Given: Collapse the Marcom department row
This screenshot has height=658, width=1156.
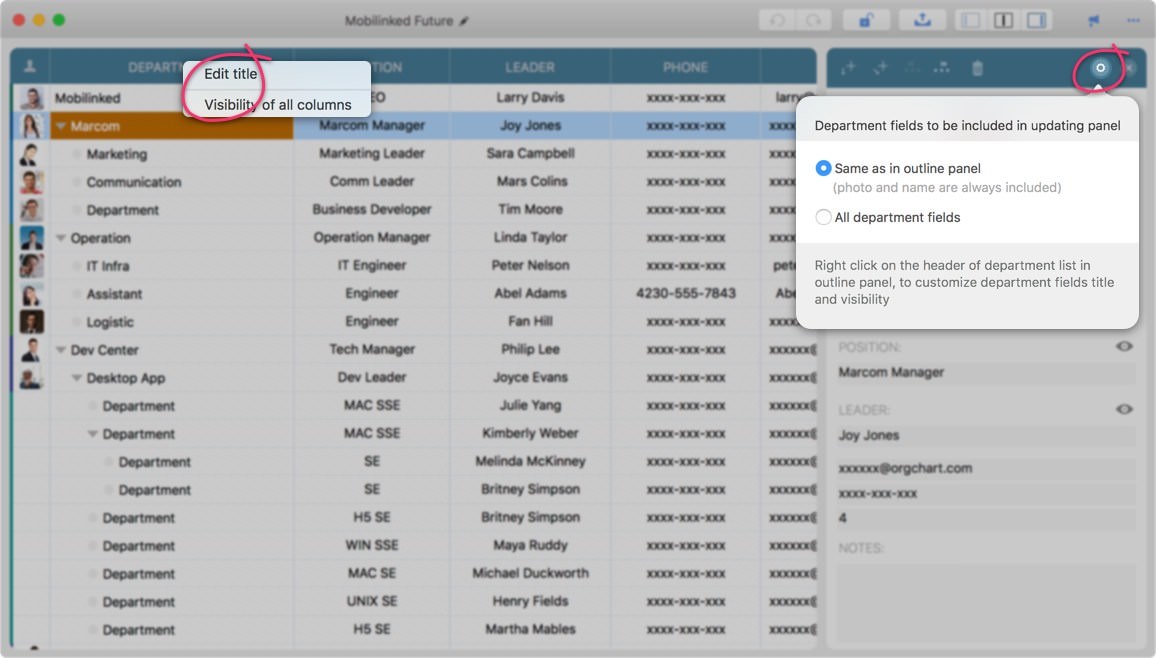Looking at the screenshot, I should [62, 127].
